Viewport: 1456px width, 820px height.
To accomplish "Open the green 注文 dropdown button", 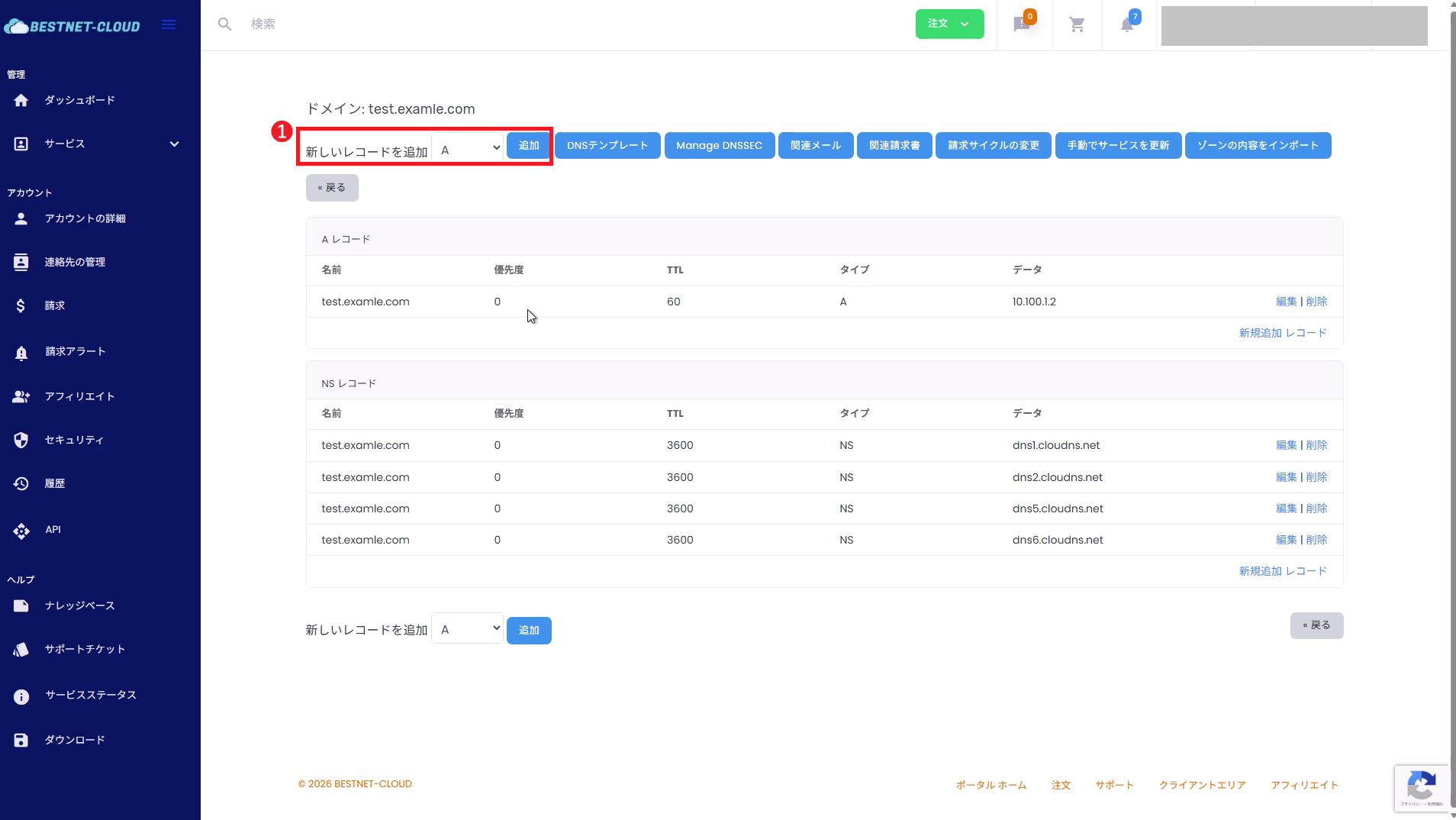I will (949, 24).
